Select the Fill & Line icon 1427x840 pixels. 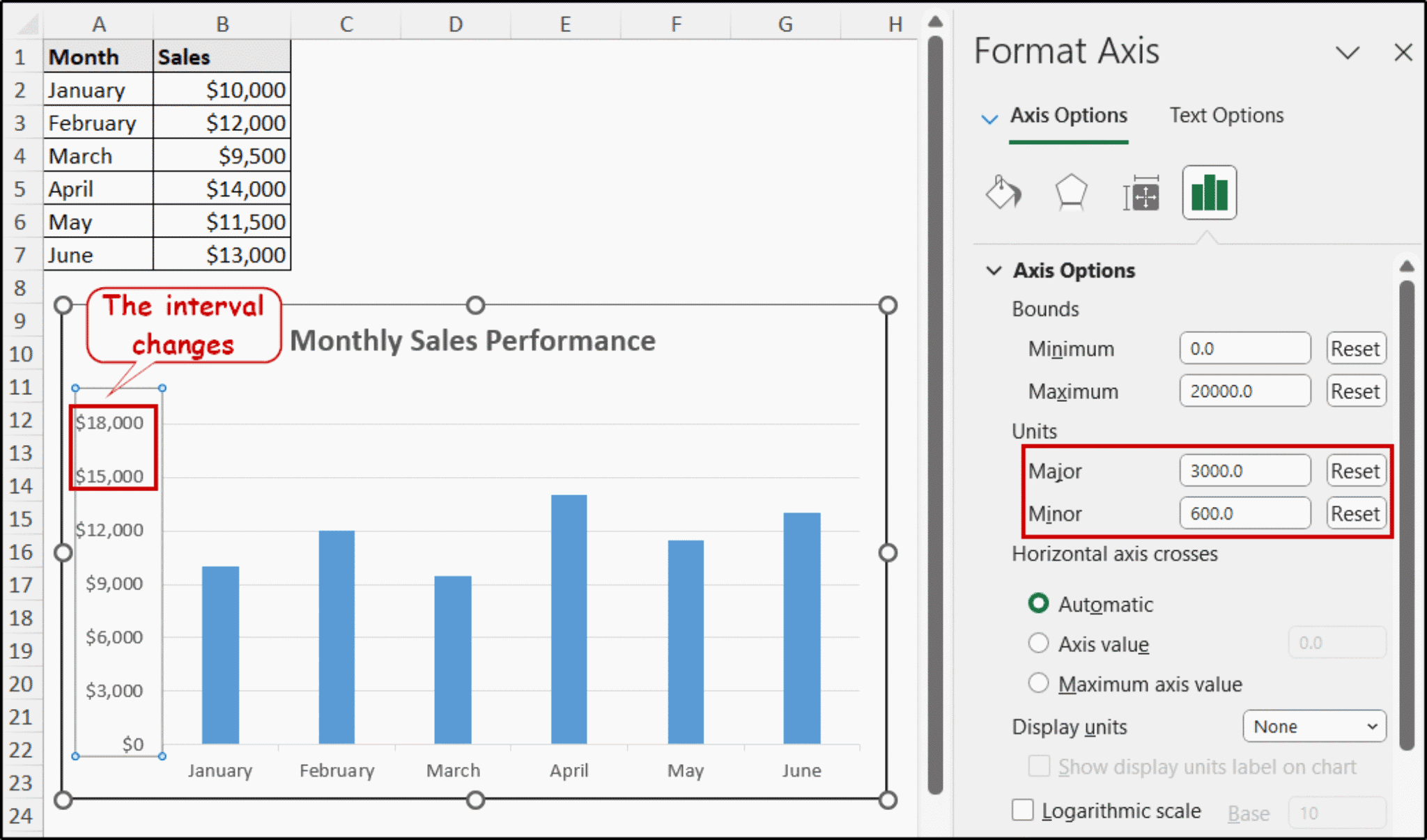1003,193
